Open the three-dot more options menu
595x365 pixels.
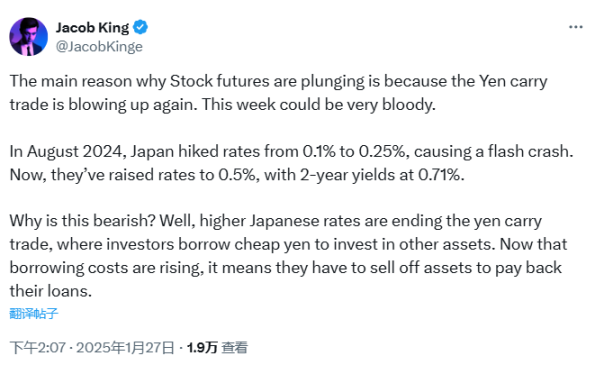coord(575,27)
